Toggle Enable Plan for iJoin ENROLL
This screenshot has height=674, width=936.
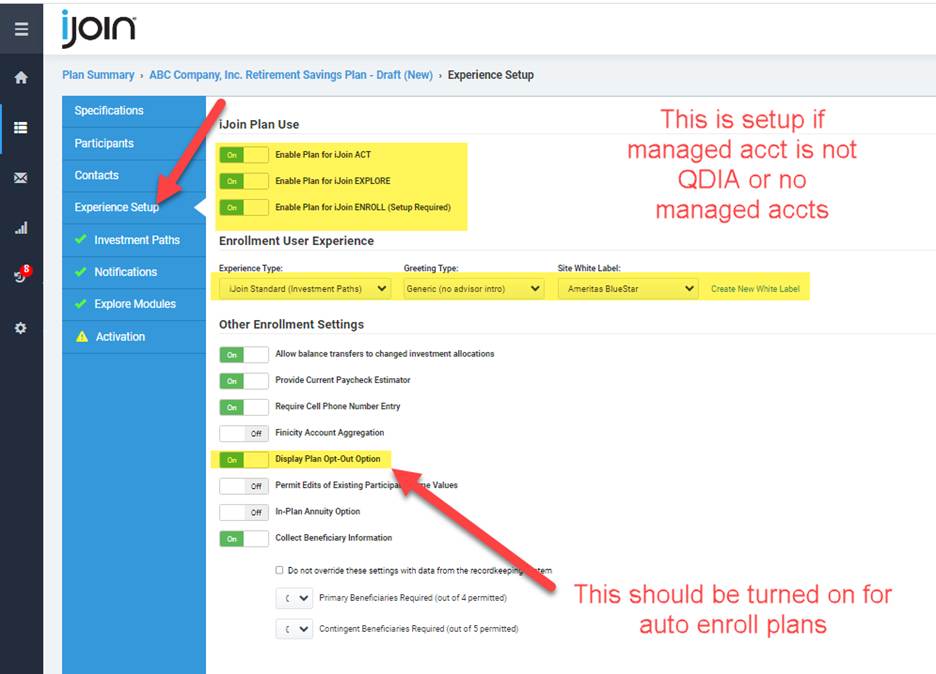click(x=244, y=207)
